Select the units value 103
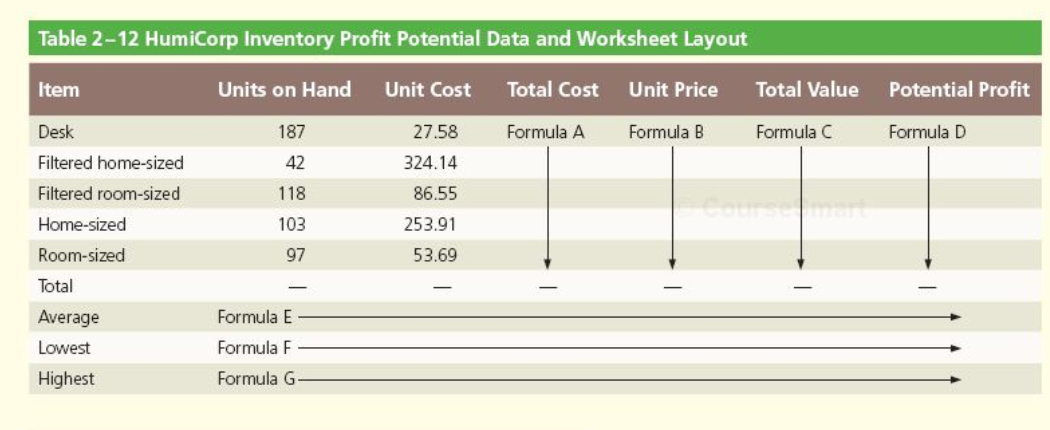 [291, 224]
